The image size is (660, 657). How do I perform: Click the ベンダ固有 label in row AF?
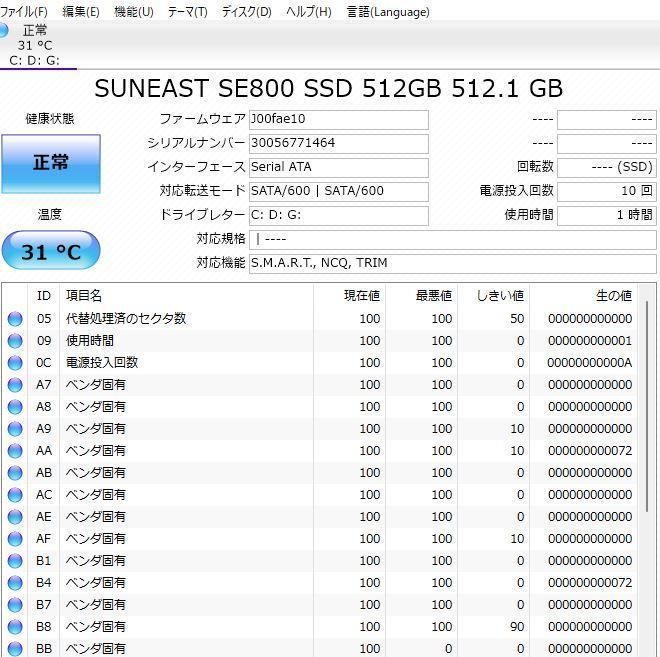click(96, 539)
